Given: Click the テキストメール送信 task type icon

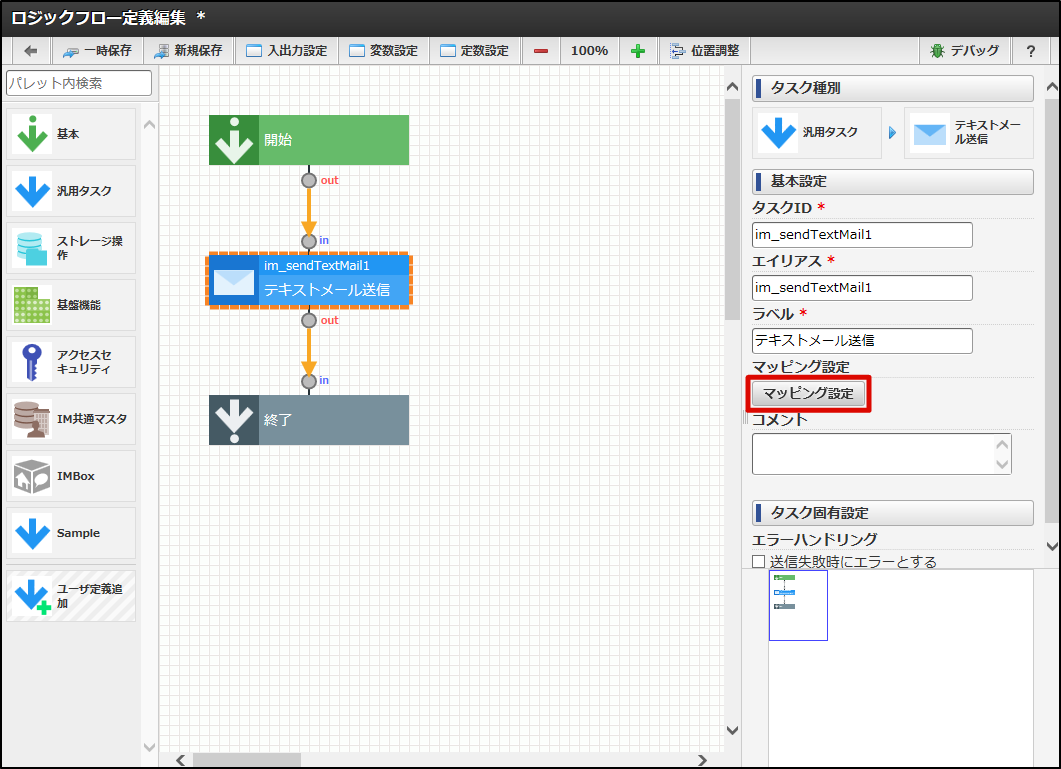Looking at the screenshot, I should point(969,133).
